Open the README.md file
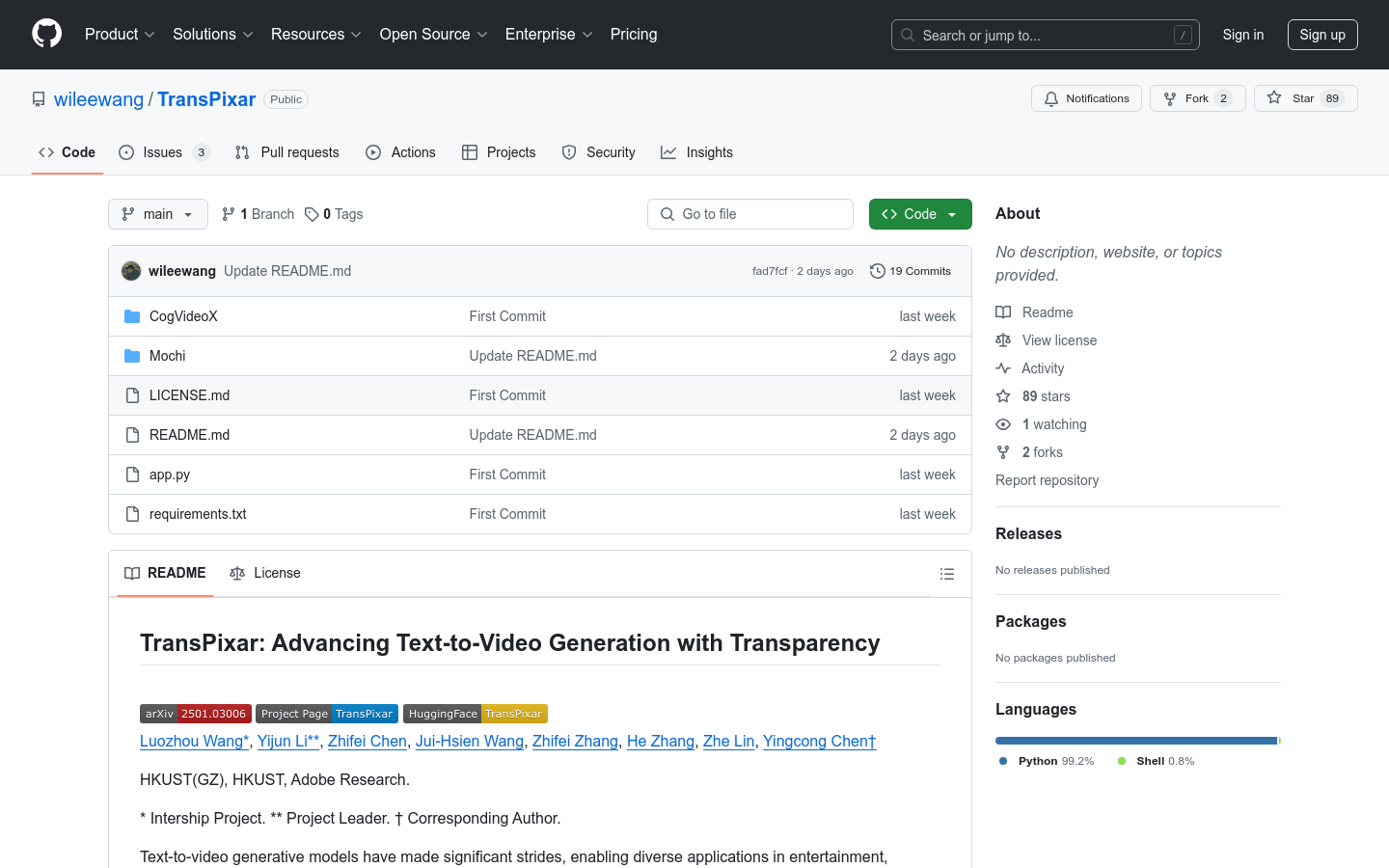The width and height of the screenshot is (1389, 868). 189,435
